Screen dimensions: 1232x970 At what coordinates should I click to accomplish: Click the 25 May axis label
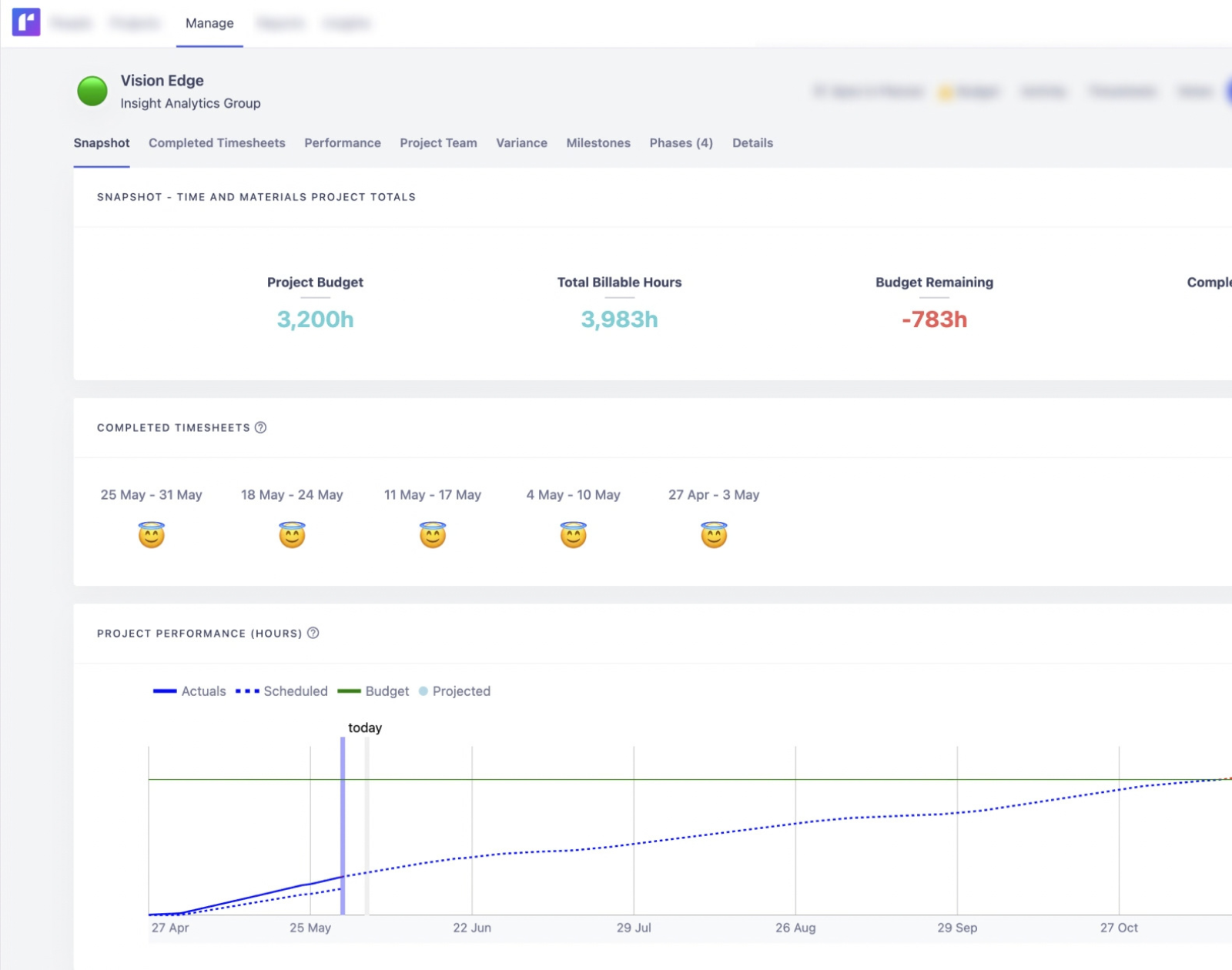tap(310, 928)
